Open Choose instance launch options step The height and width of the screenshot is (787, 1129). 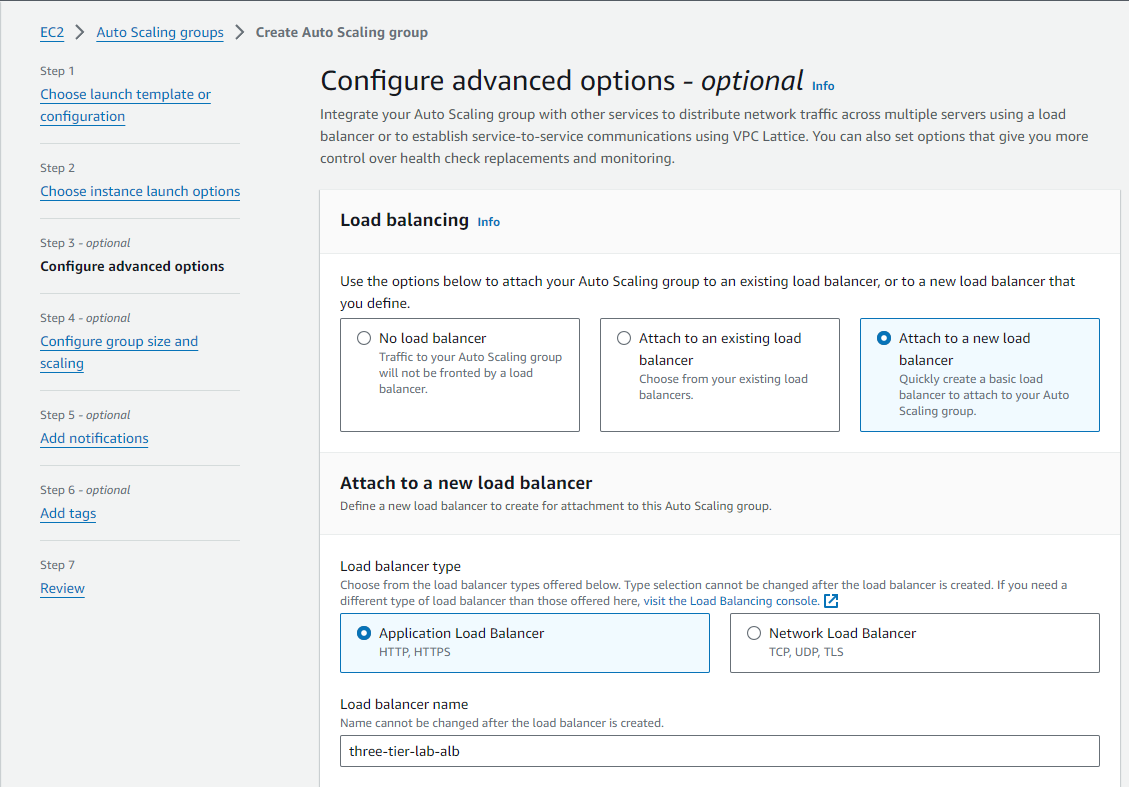[140, 191]
